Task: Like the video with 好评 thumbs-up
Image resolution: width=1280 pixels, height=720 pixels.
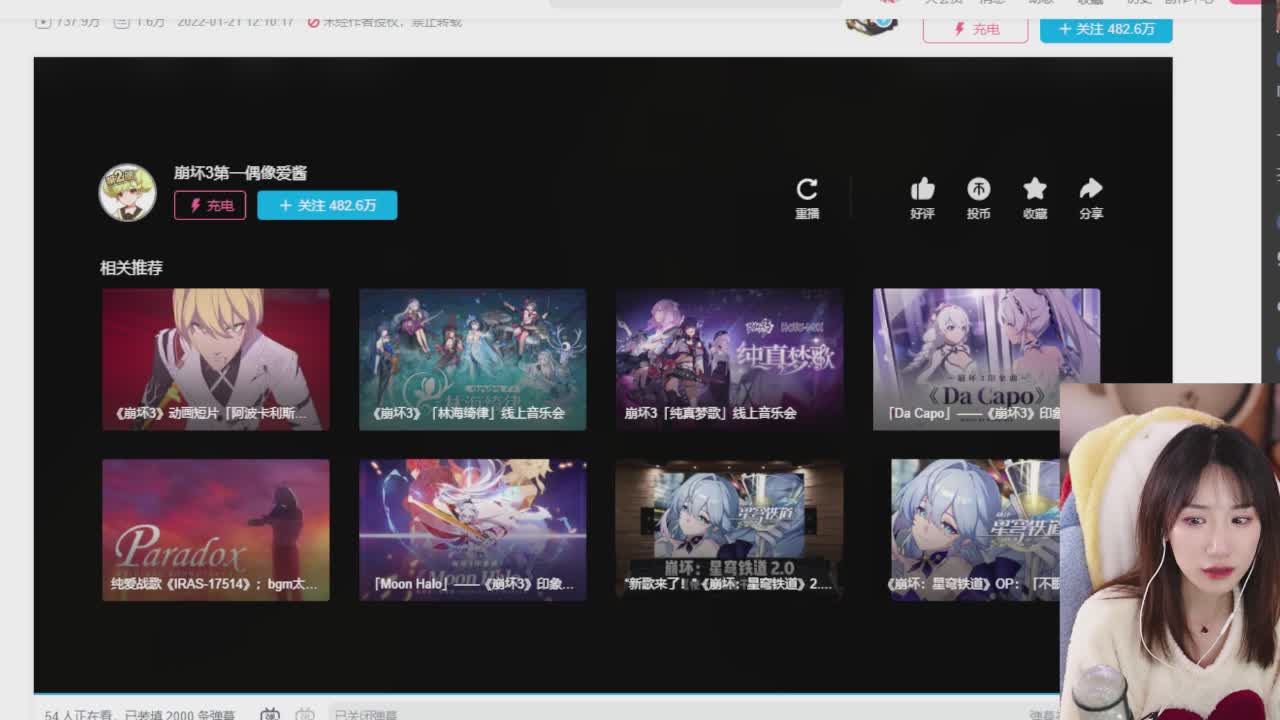Action: [922, 197]
